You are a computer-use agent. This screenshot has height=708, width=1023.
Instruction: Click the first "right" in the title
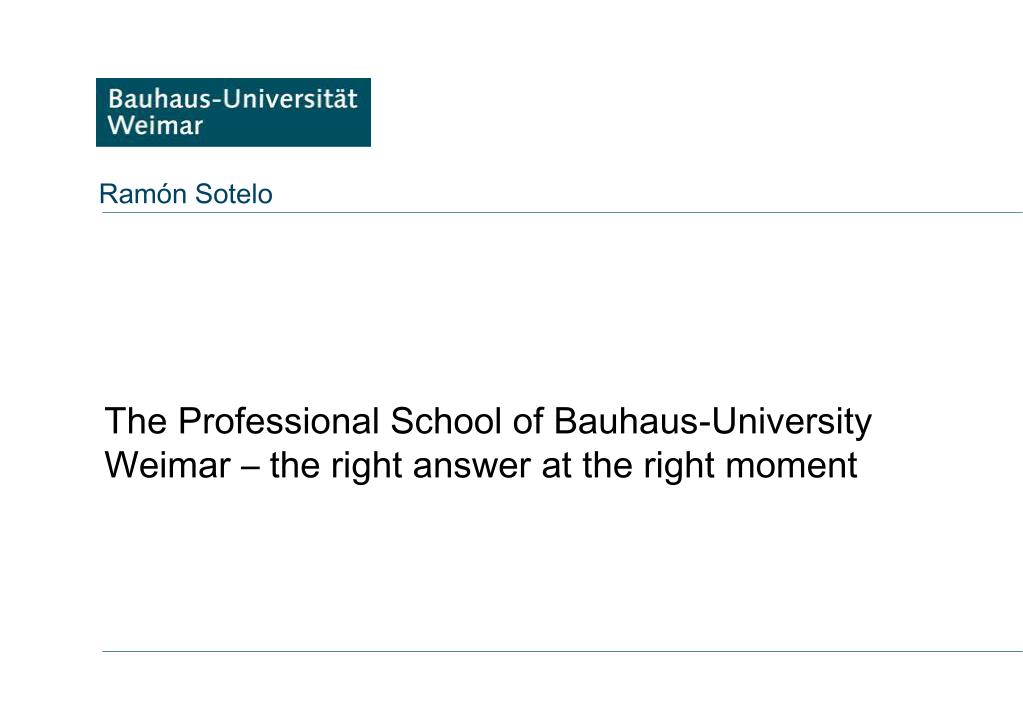[x=365, y=467]
